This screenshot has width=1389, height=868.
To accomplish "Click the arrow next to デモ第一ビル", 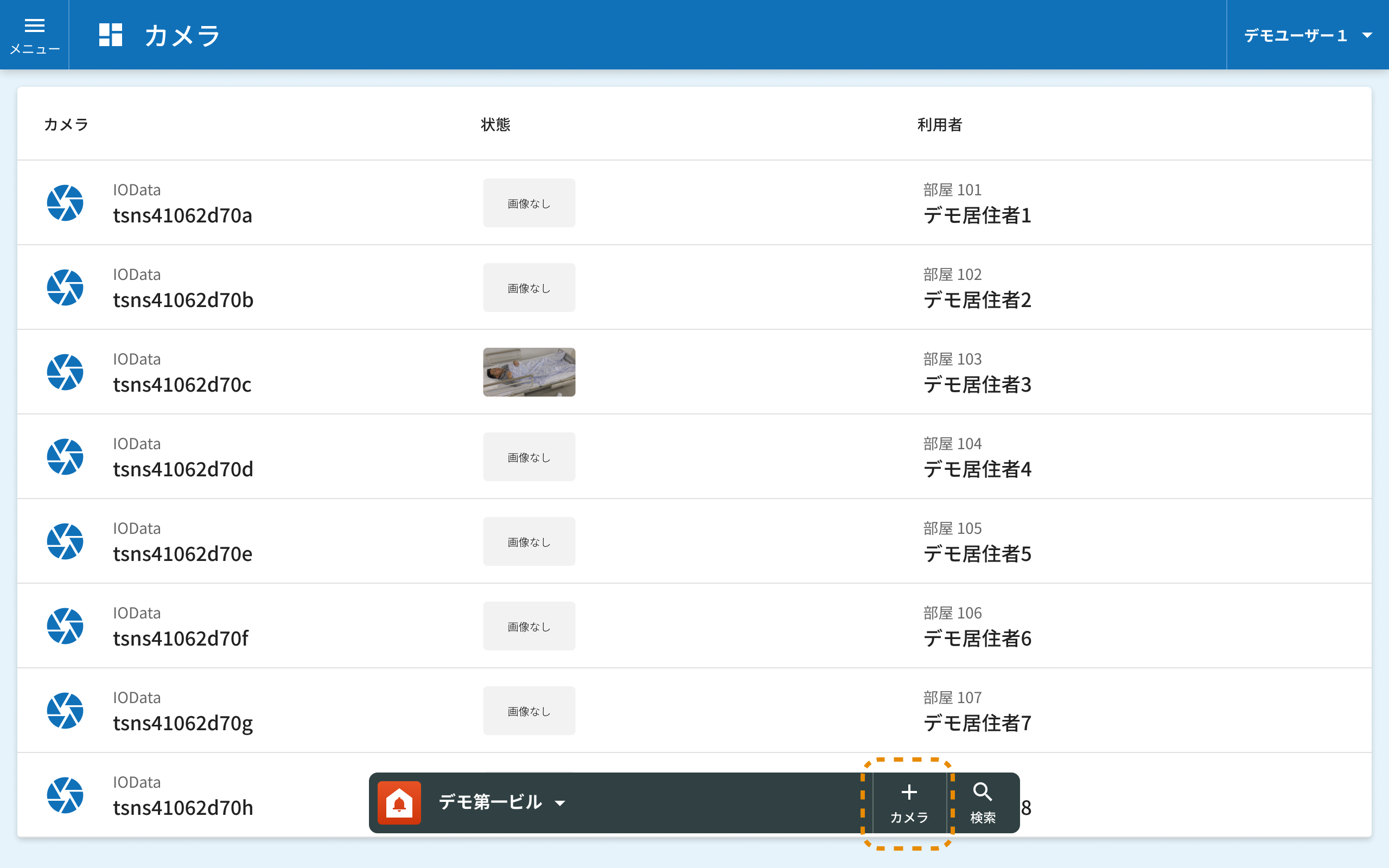I will pos(560,803).
